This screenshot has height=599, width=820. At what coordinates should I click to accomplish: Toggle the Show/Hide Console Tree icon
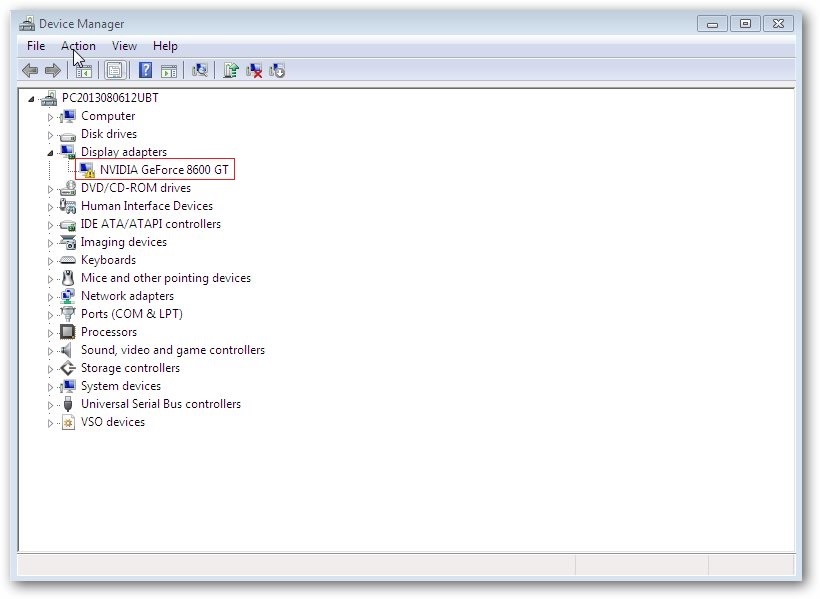point(84,71)
